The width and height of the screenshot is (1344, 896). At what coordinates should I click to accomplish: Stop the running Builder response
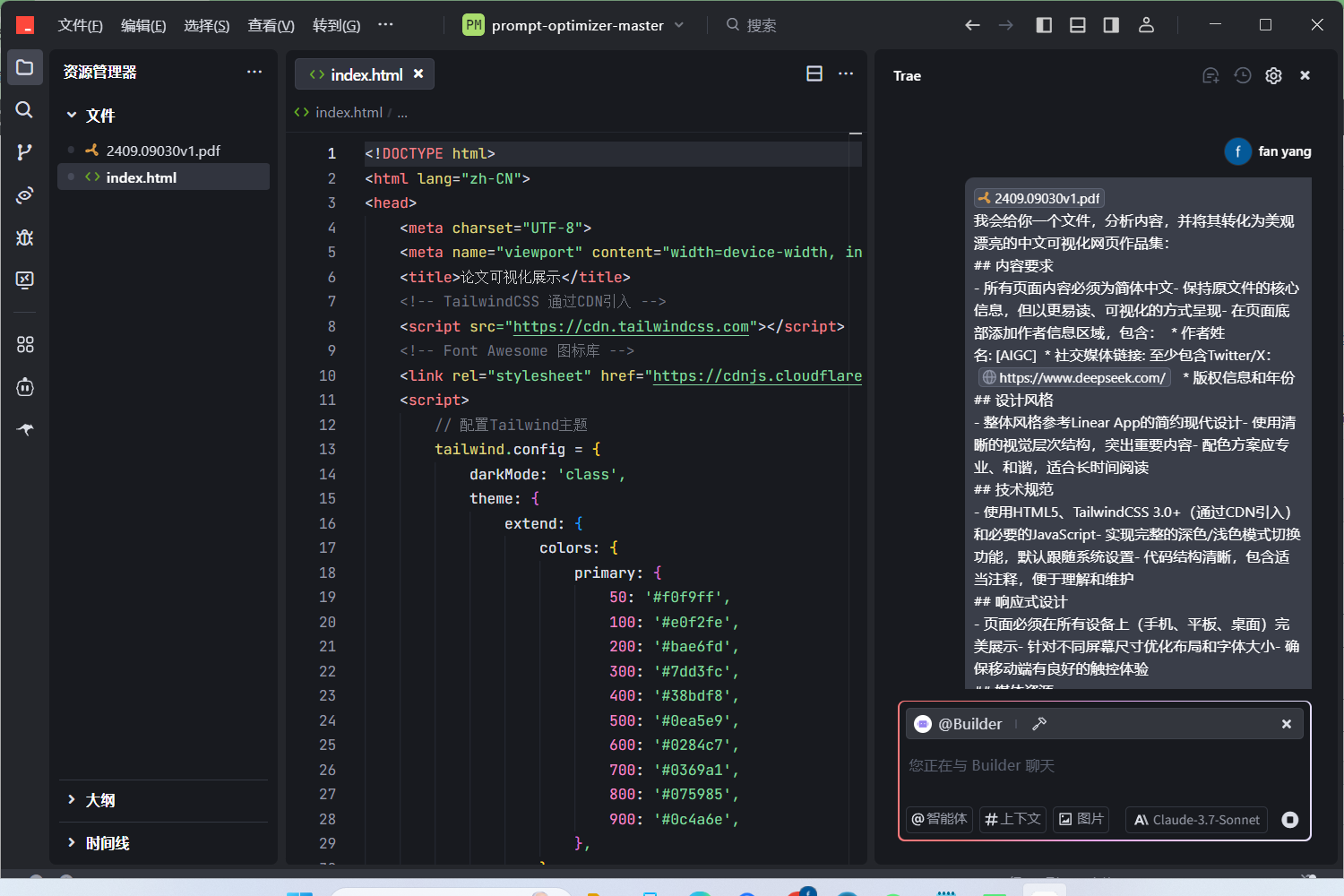[1290, 820]
